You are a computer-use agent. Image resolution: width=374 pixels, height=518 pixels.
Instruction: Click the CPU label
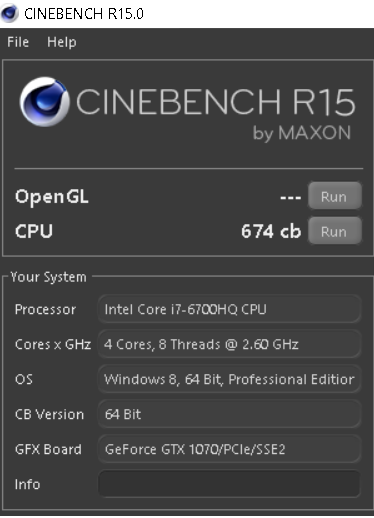tap(34, 231)
